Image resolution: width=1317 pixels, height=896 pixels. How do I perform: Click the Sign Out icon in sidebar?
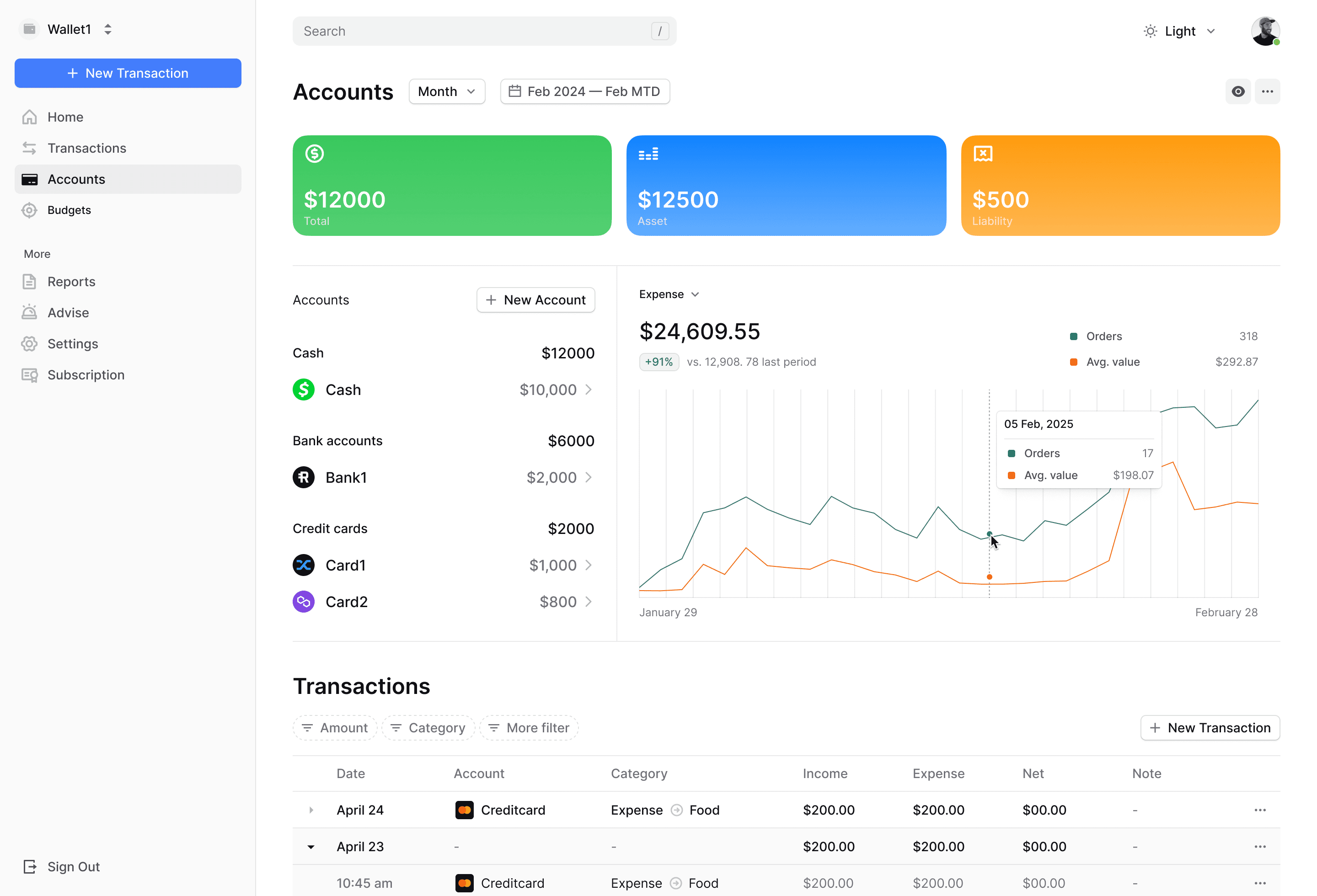click(x=29, y=867)
